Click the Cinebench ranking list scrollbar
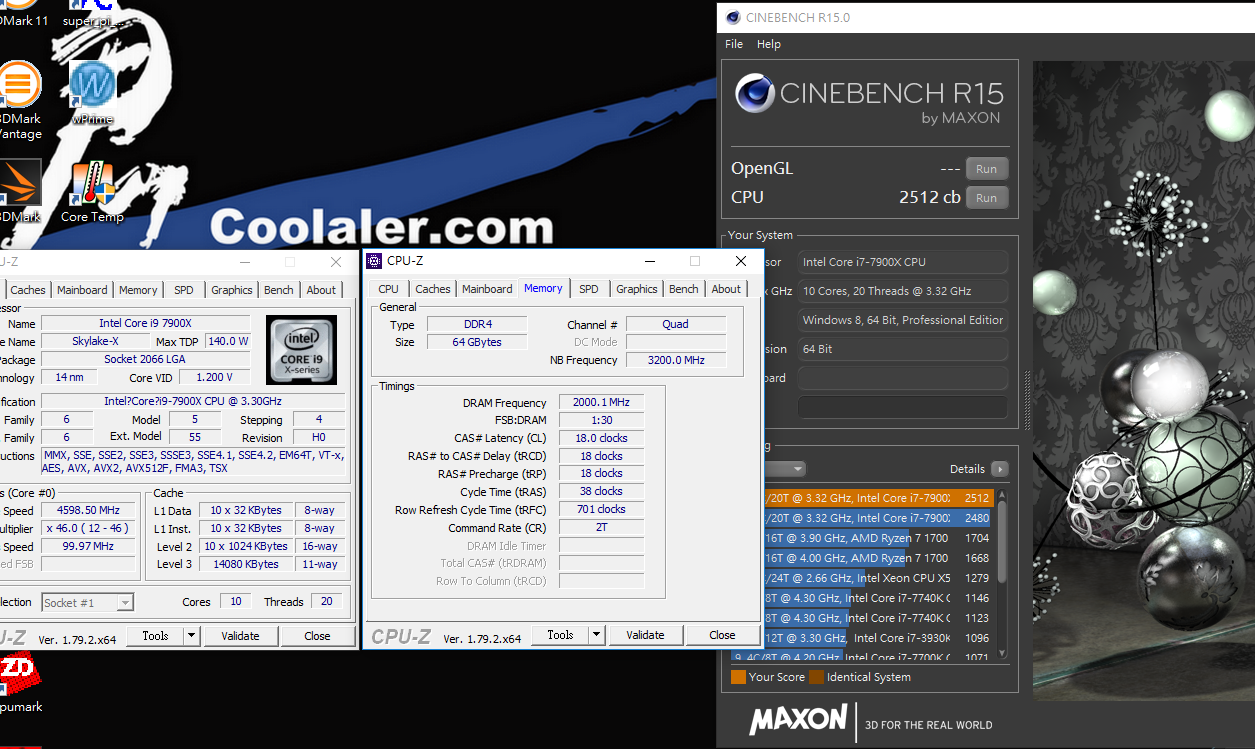1255x749 pixels. tap(1002, 575)
